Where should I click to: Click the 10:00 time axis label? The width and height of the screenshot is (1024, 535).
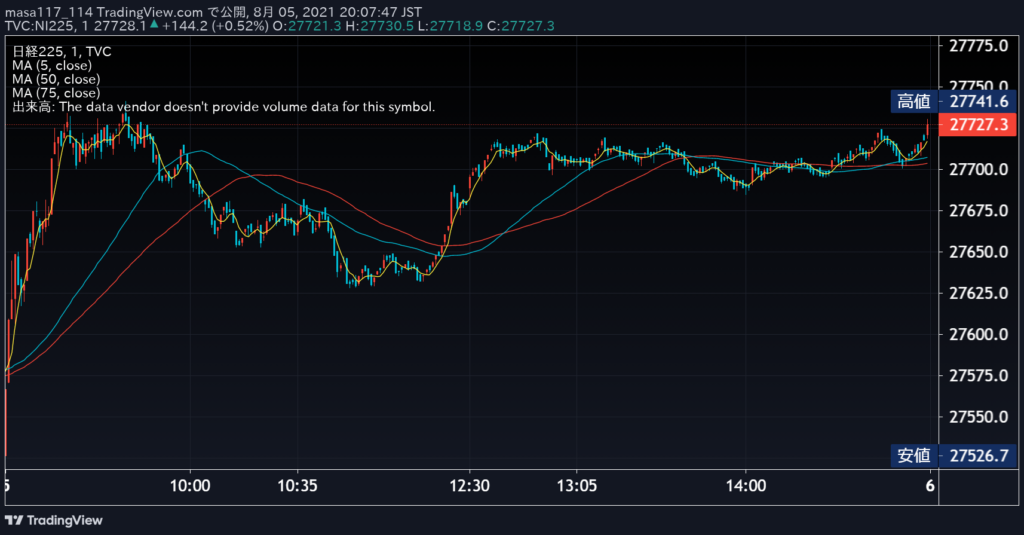(190, 486)
